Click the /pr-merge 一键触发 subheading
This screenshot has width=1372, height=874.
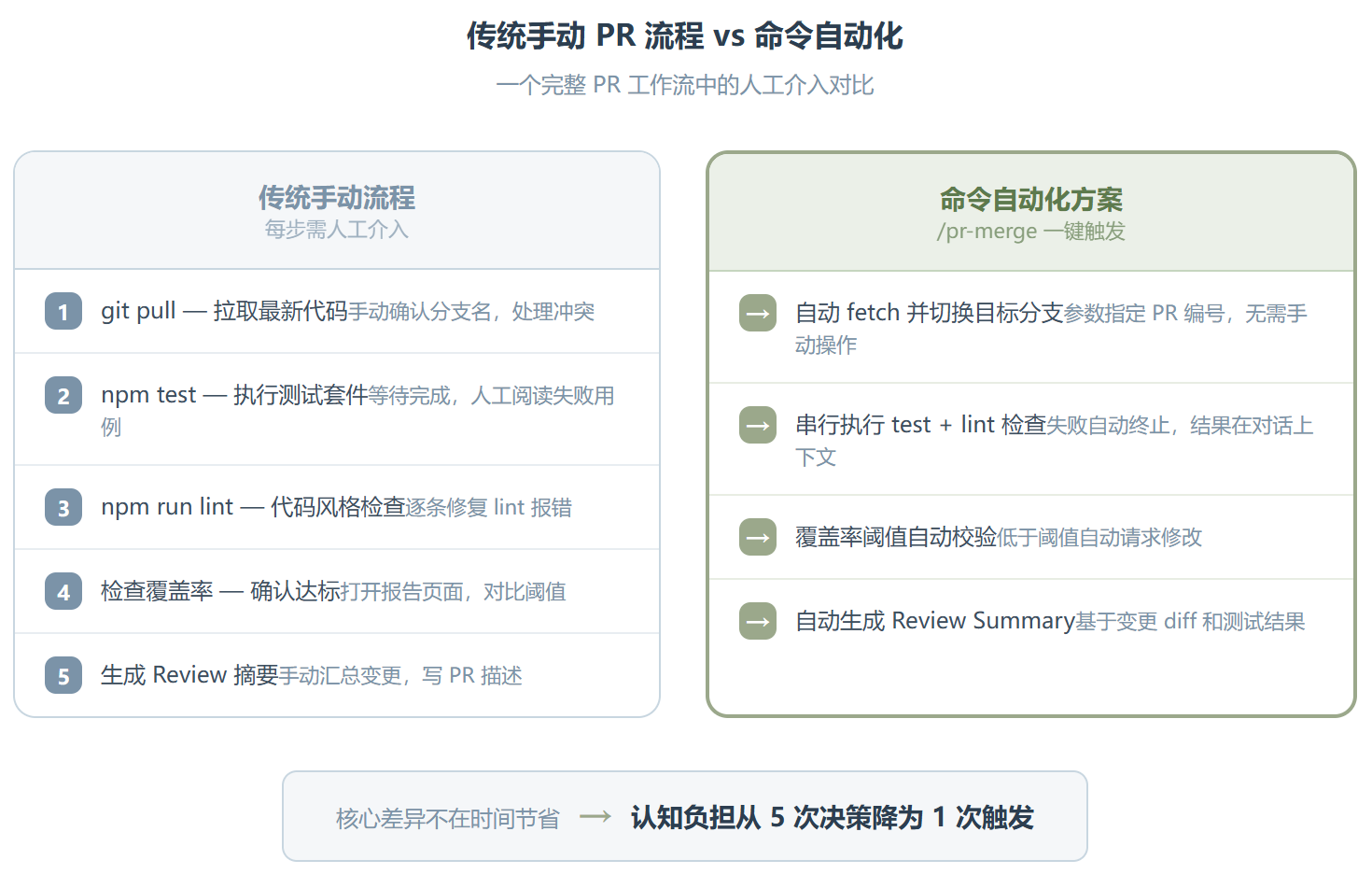click(x=1031, y=232)
